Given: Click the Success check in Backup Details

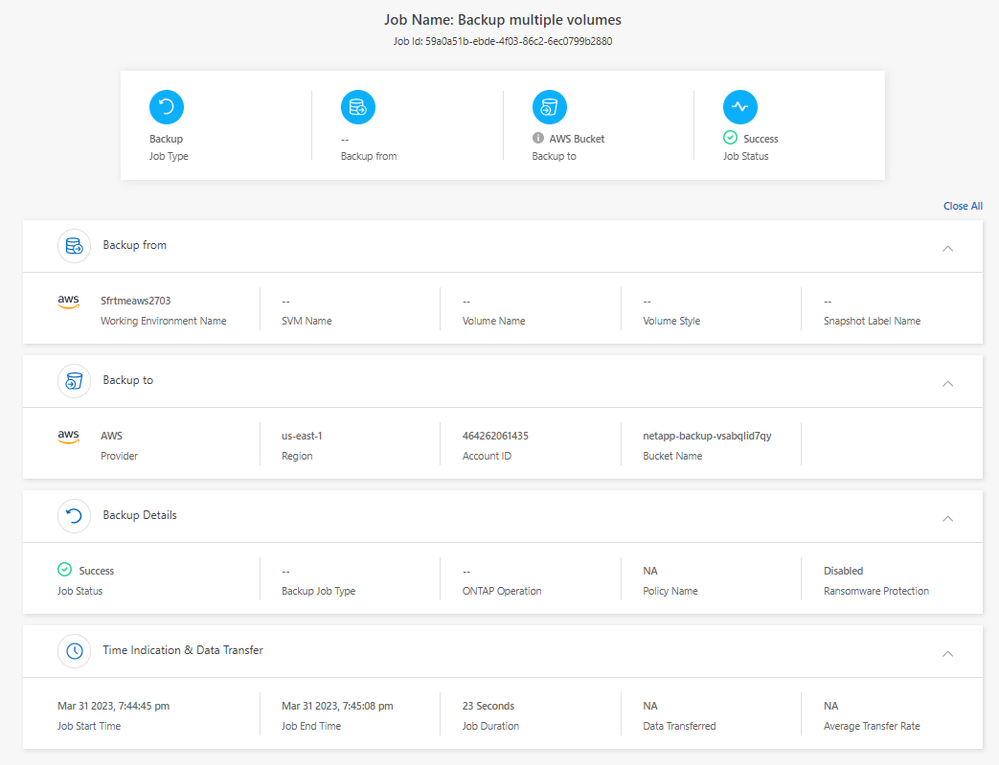Looking at the screenshot, I should coord(65,570).
